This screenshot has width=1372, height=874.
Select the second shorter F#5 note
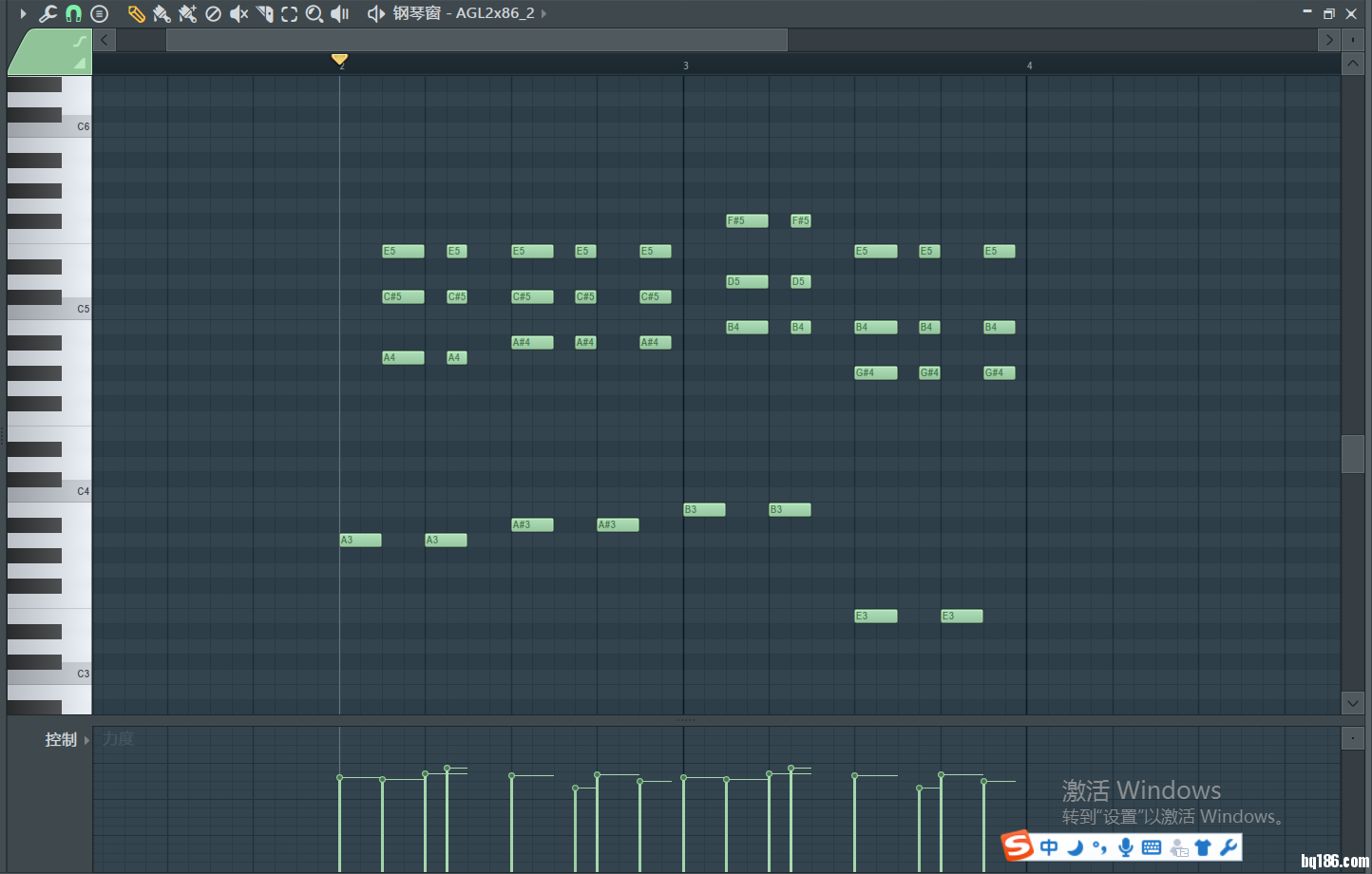[800, 220]
